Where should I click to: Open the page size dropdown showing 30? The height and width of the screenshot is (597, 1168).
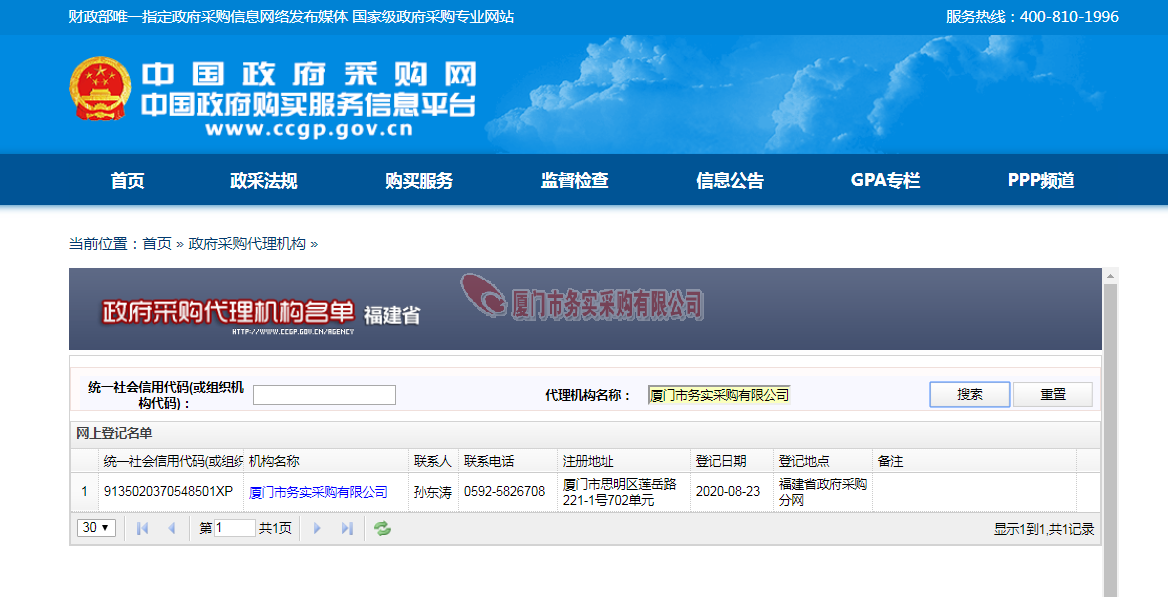click(x=97, y=528)
